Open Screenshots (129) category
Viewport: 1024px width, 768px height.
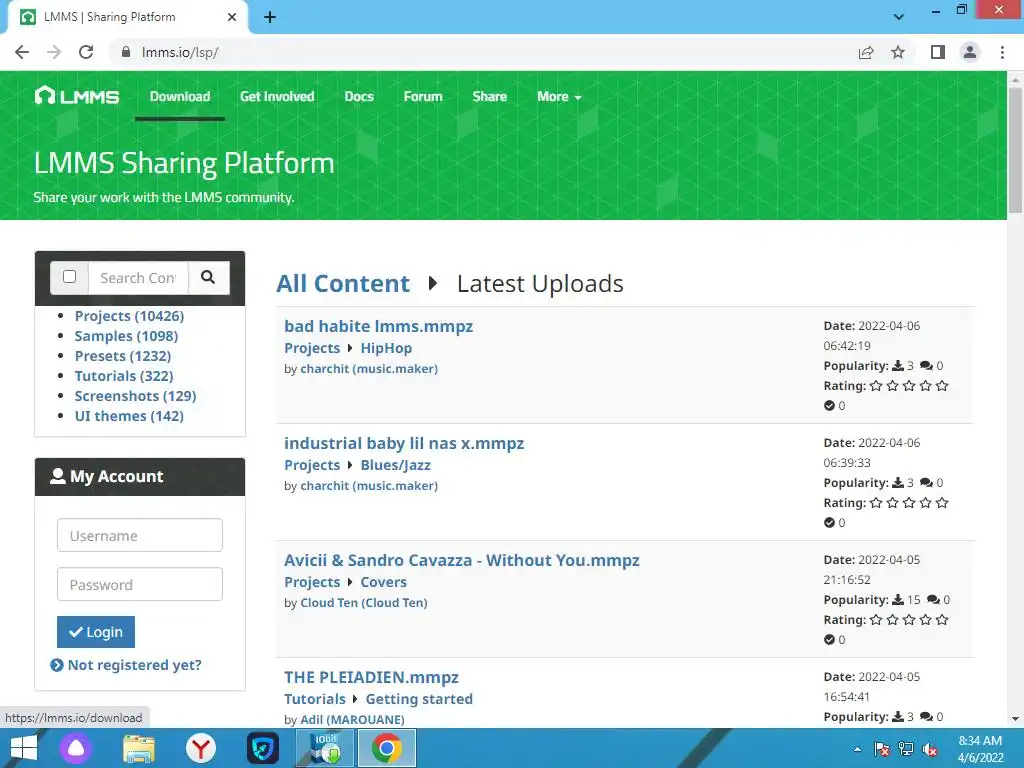tap(135, 396)
